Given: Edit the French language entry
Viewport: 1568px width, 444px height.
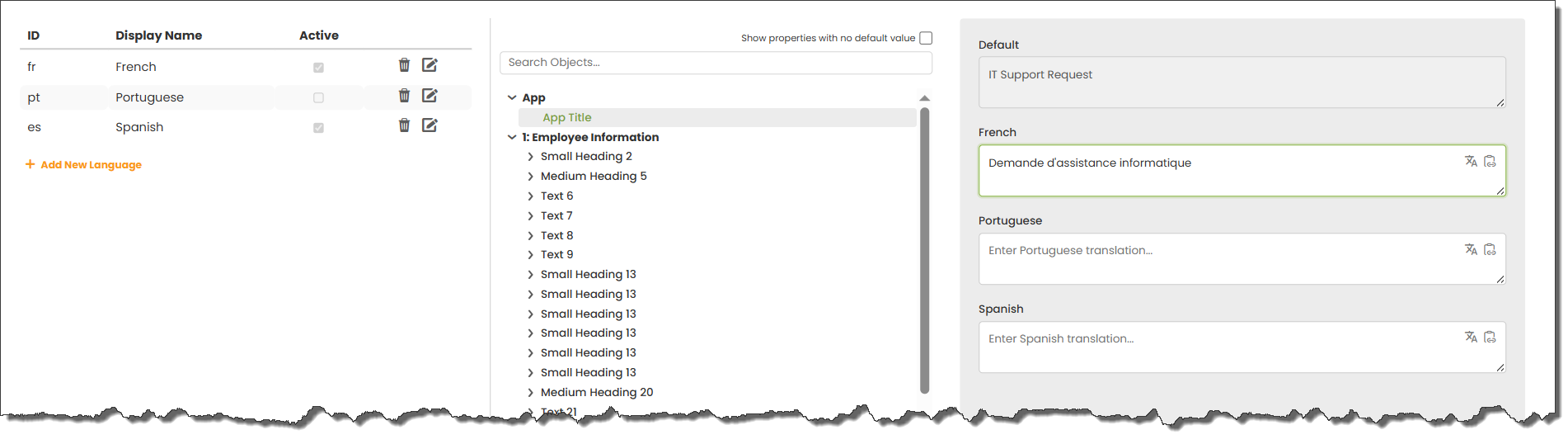Looking at the screenshot, I should [430, 65].
